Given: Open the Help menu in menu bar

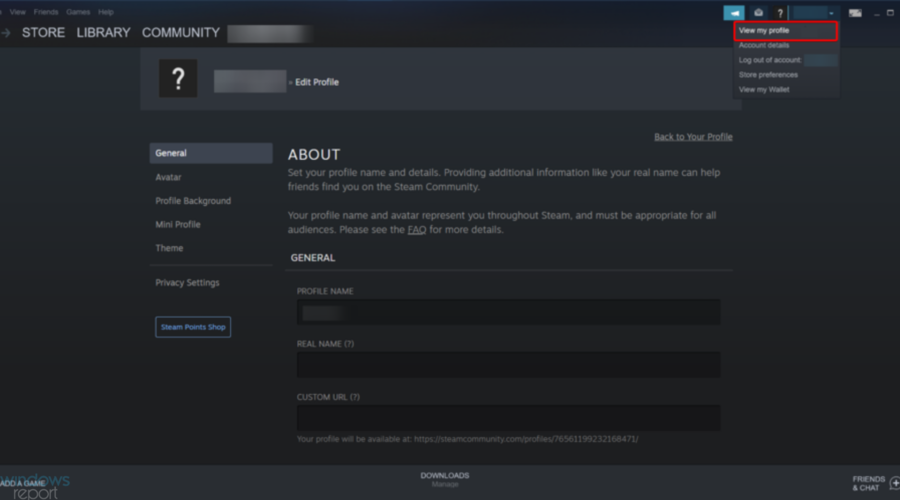Looking at the screenshot, I should (x=106, y=12).
